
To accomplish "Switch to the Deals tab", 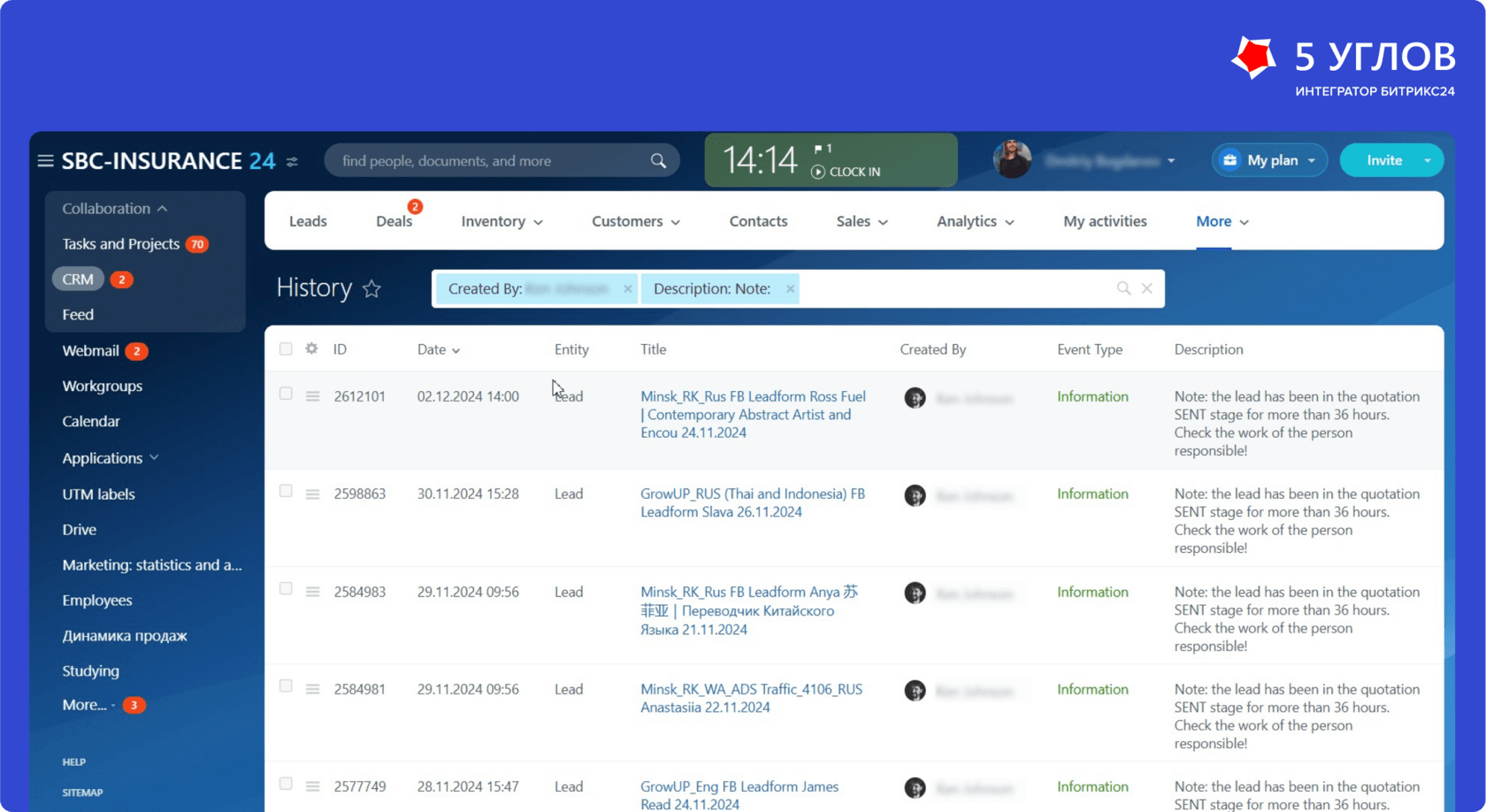I will pos(394,221).
